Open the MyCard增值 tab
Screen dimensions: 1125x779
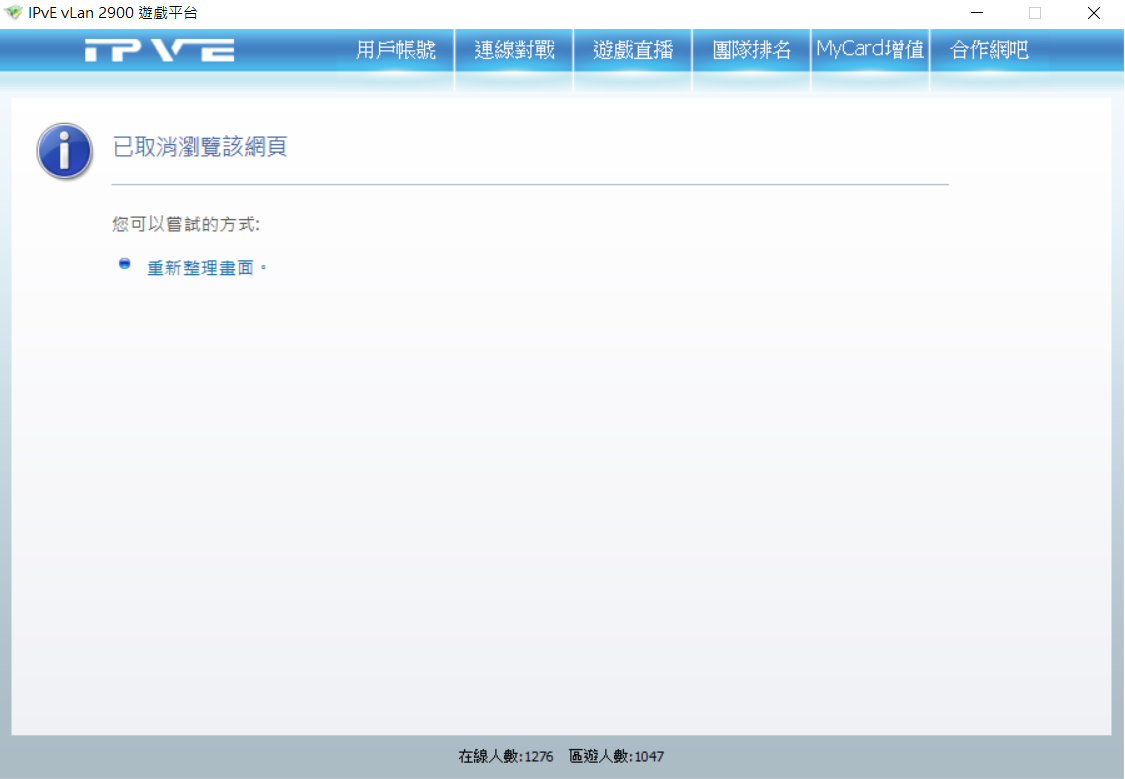(870, 50)
